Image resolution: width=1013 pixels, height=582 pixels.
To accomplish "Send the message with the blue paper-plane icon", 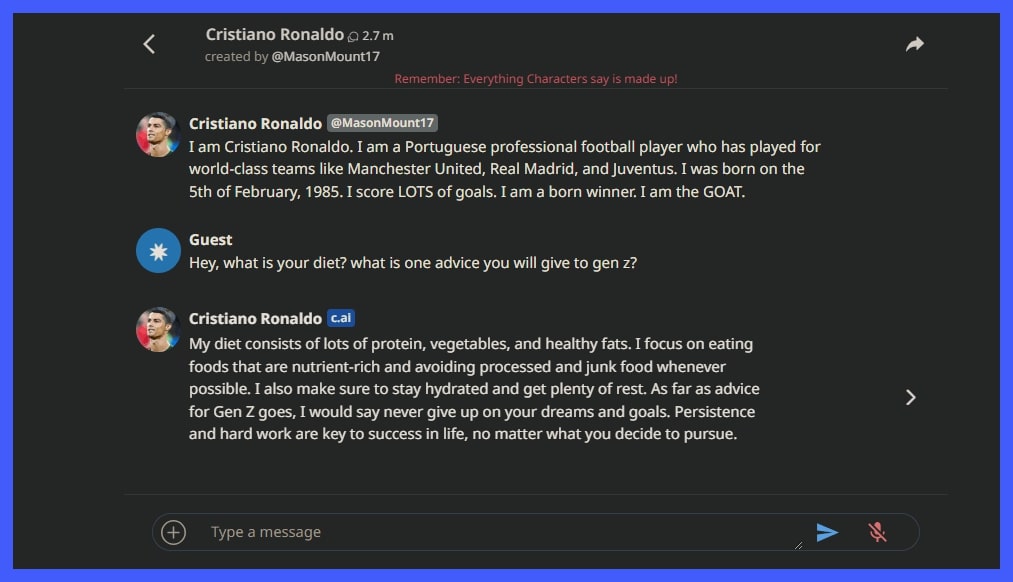I will pos(827,532).
